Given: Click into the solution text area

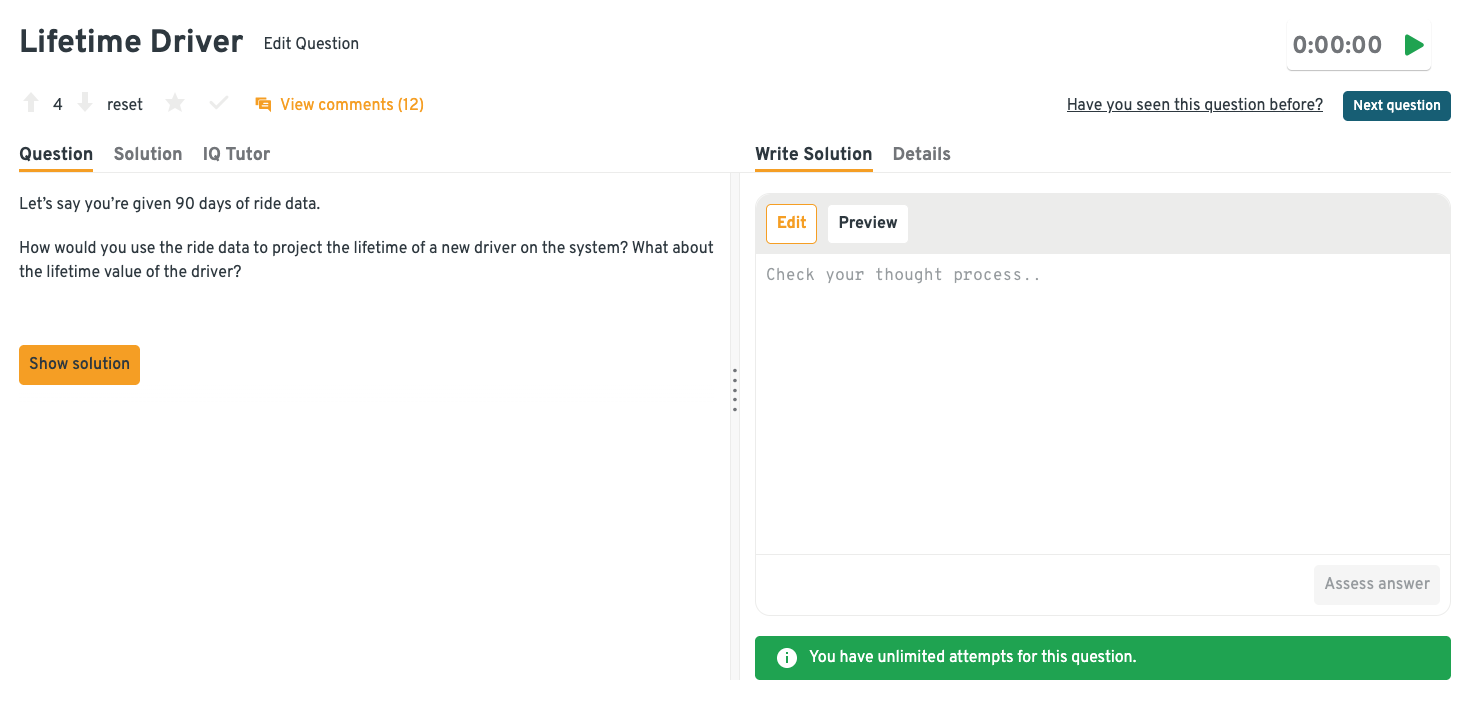Looking at the screenshot, I should 1102,400.
